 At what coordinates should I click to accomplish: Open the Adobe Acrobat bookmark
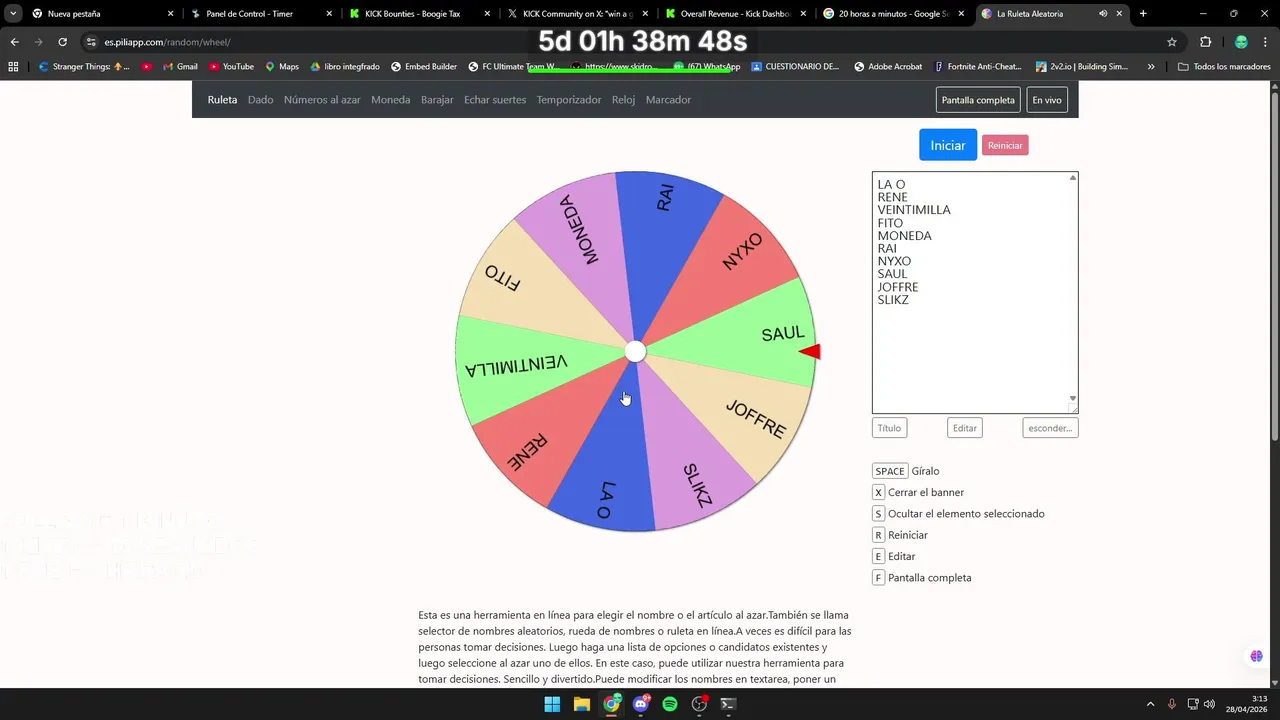click(x=888, y=66)
